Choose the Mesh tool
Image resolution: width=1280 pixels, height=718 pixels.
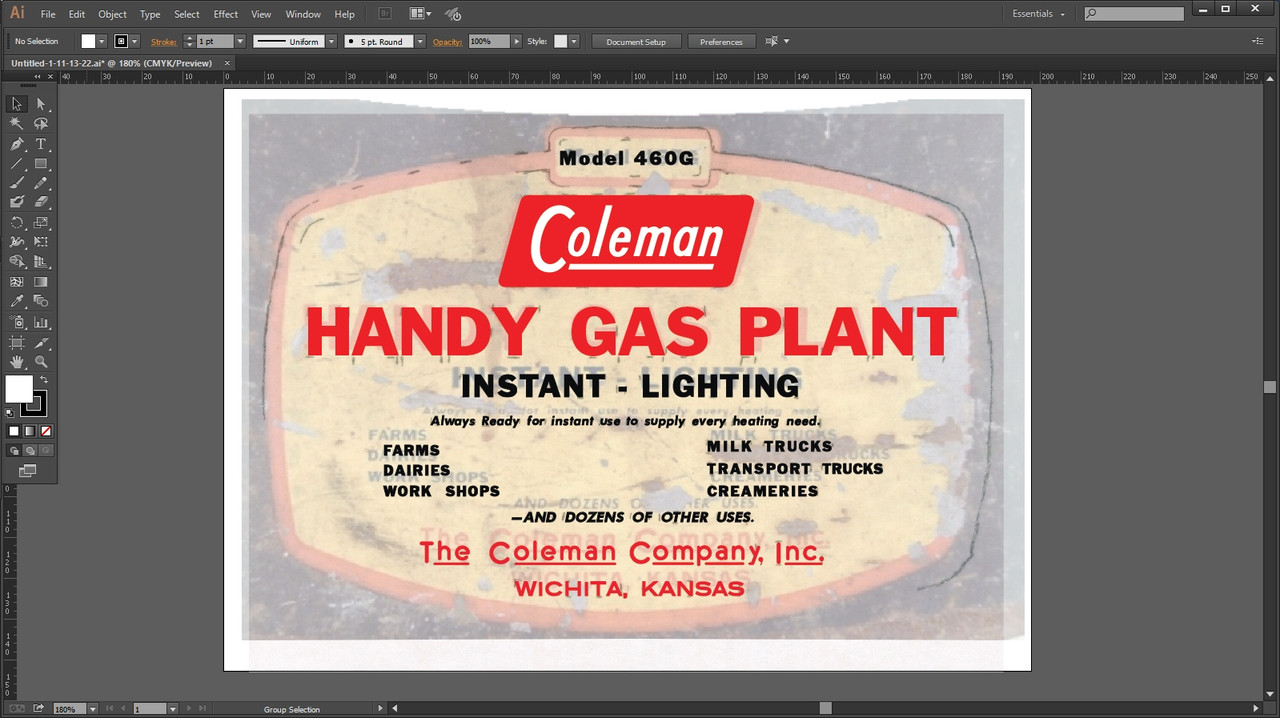coord(17,282)
